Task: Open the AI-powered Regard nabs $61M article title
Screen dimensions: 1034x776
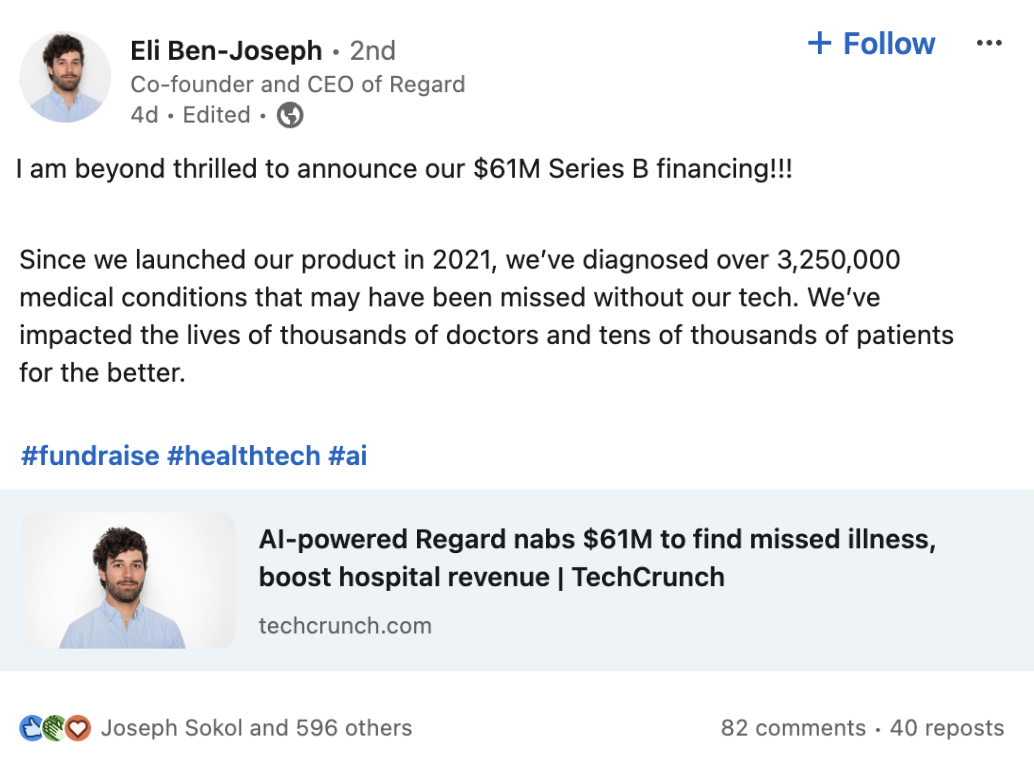Action: click(x=597, y=558)
